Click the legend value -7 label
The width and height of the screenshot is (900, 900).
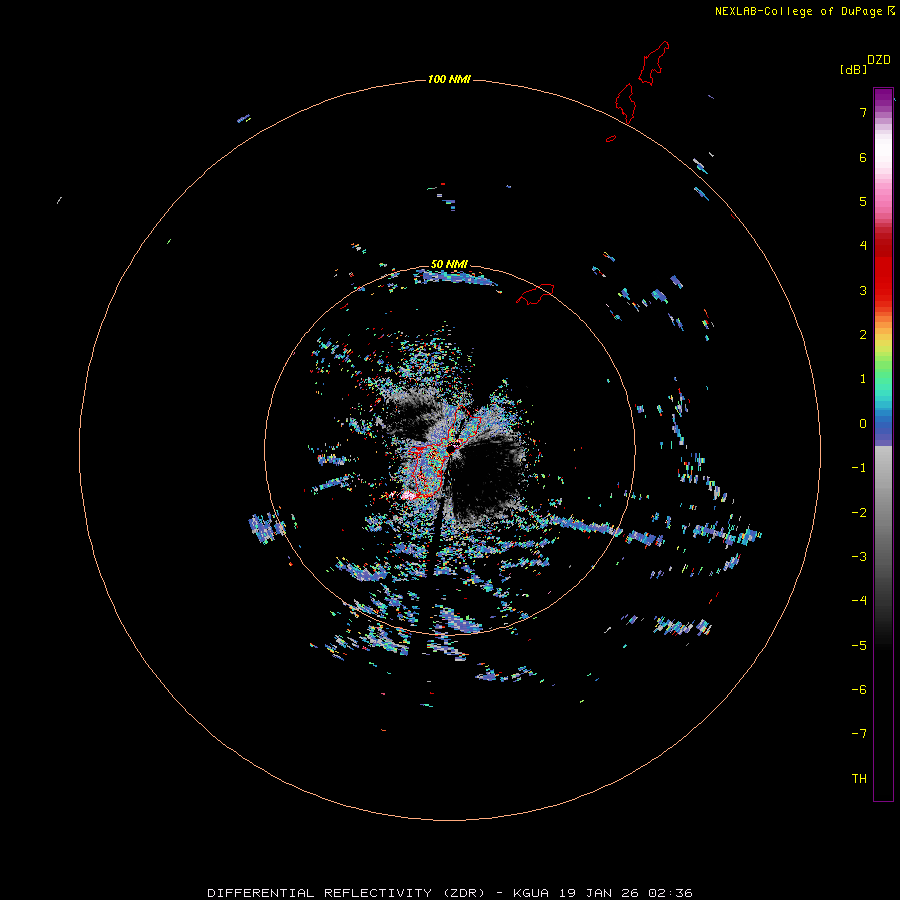859,734
